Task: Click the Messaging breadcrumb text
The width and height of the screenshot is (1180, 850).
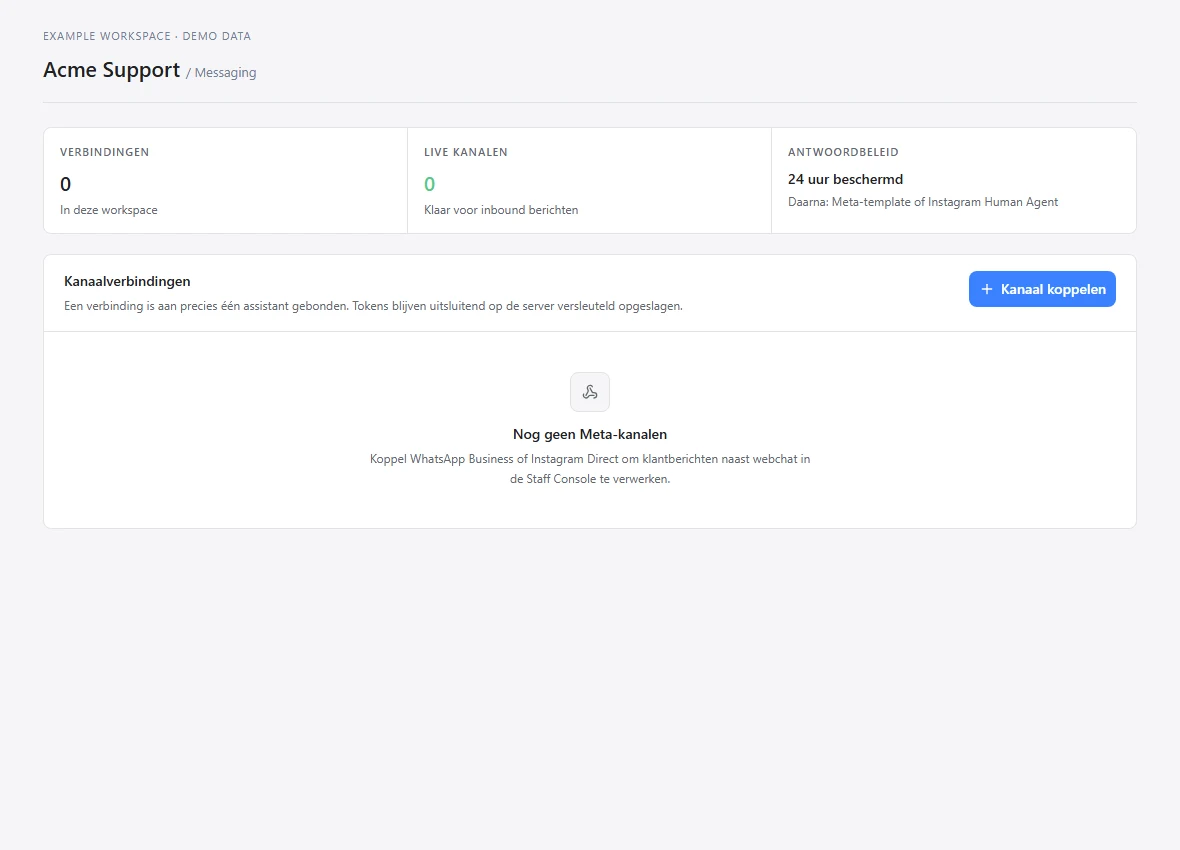Action: tap(225, 73)
